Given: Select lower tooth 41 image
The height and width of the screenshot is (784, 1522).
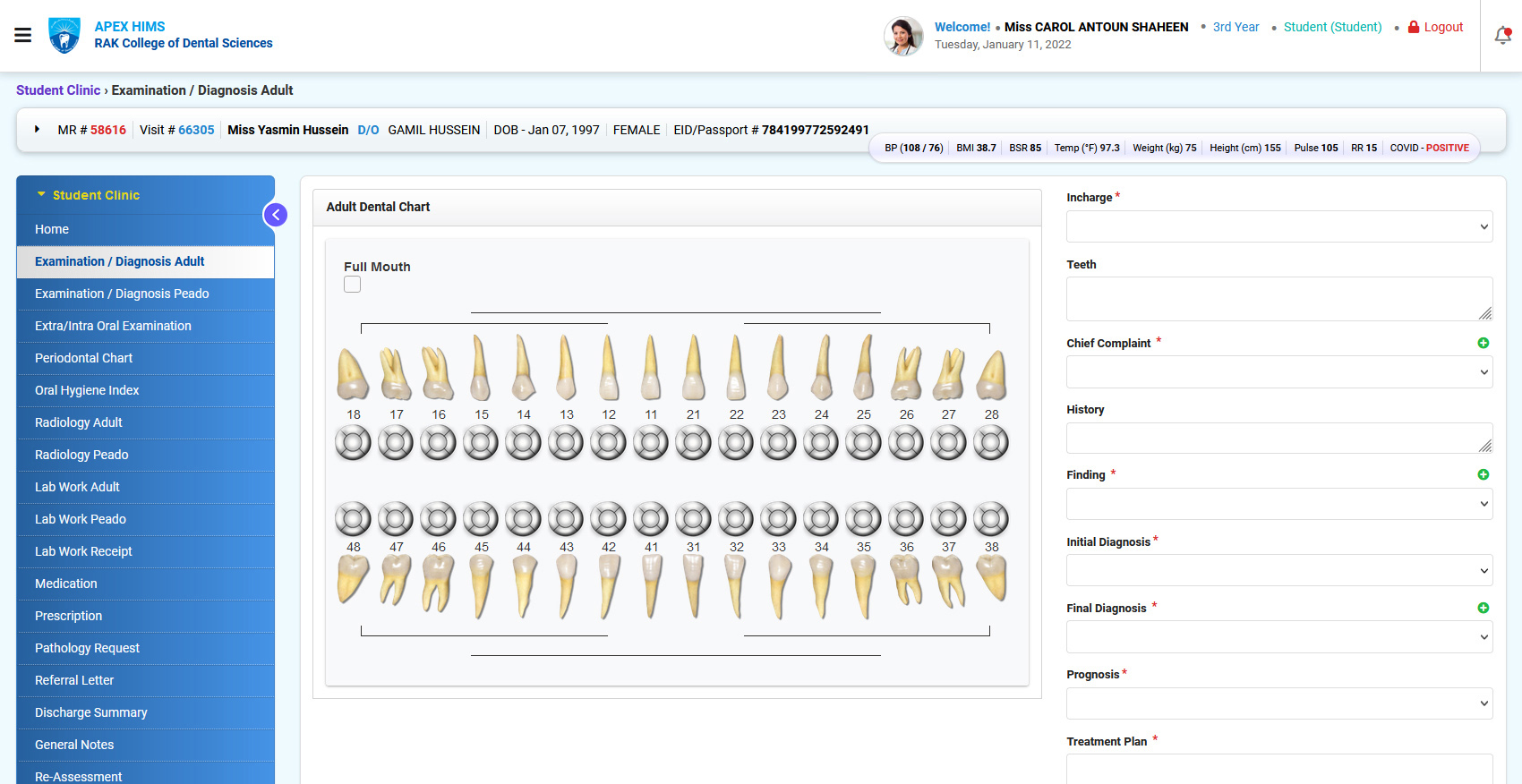Looking at the screenshot, I should coord(651,587).
